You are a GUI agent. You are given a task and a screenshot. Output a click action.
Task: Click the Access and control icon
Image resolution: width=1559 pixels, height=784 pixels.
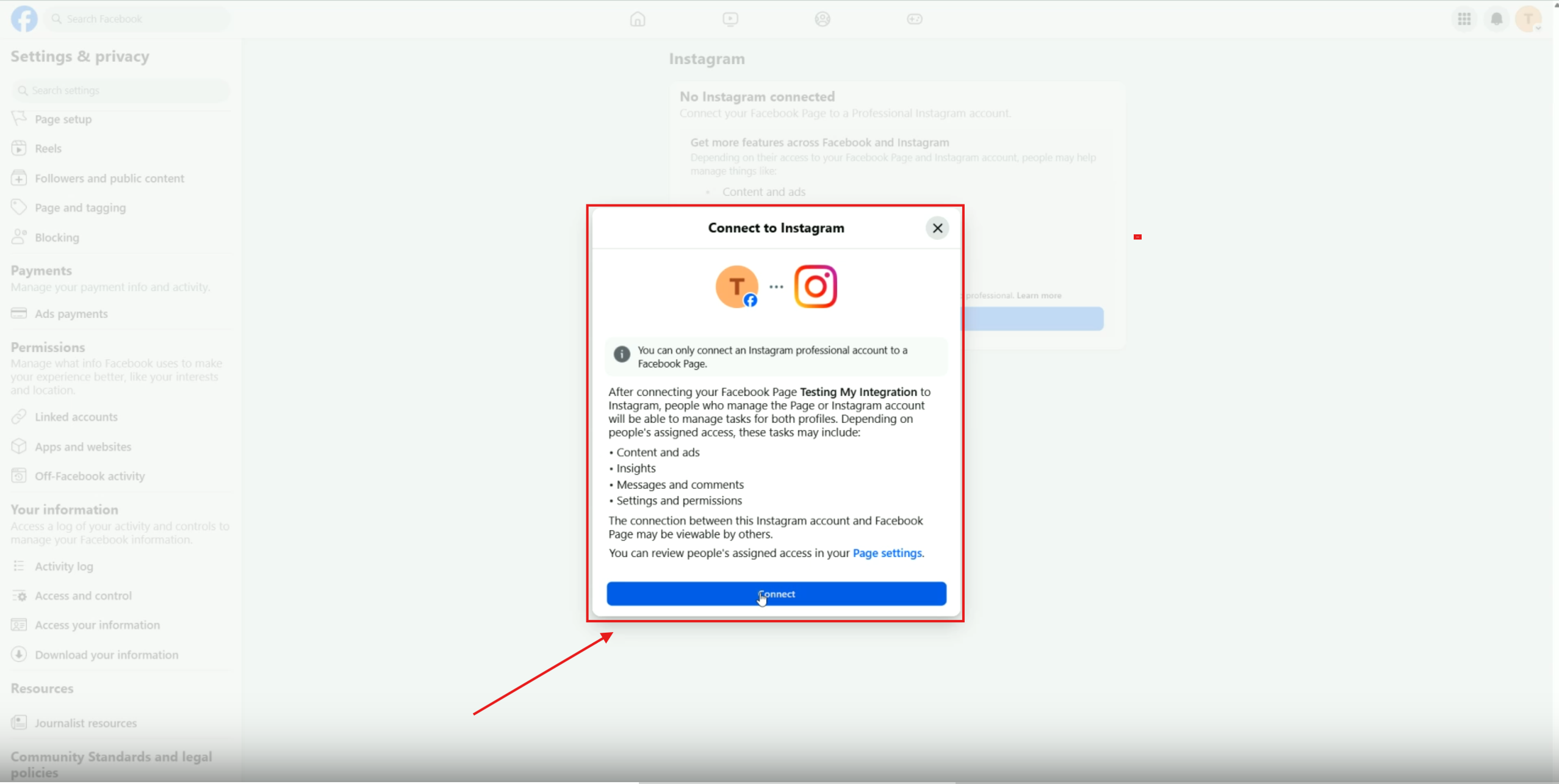click(x=19, y=595)
